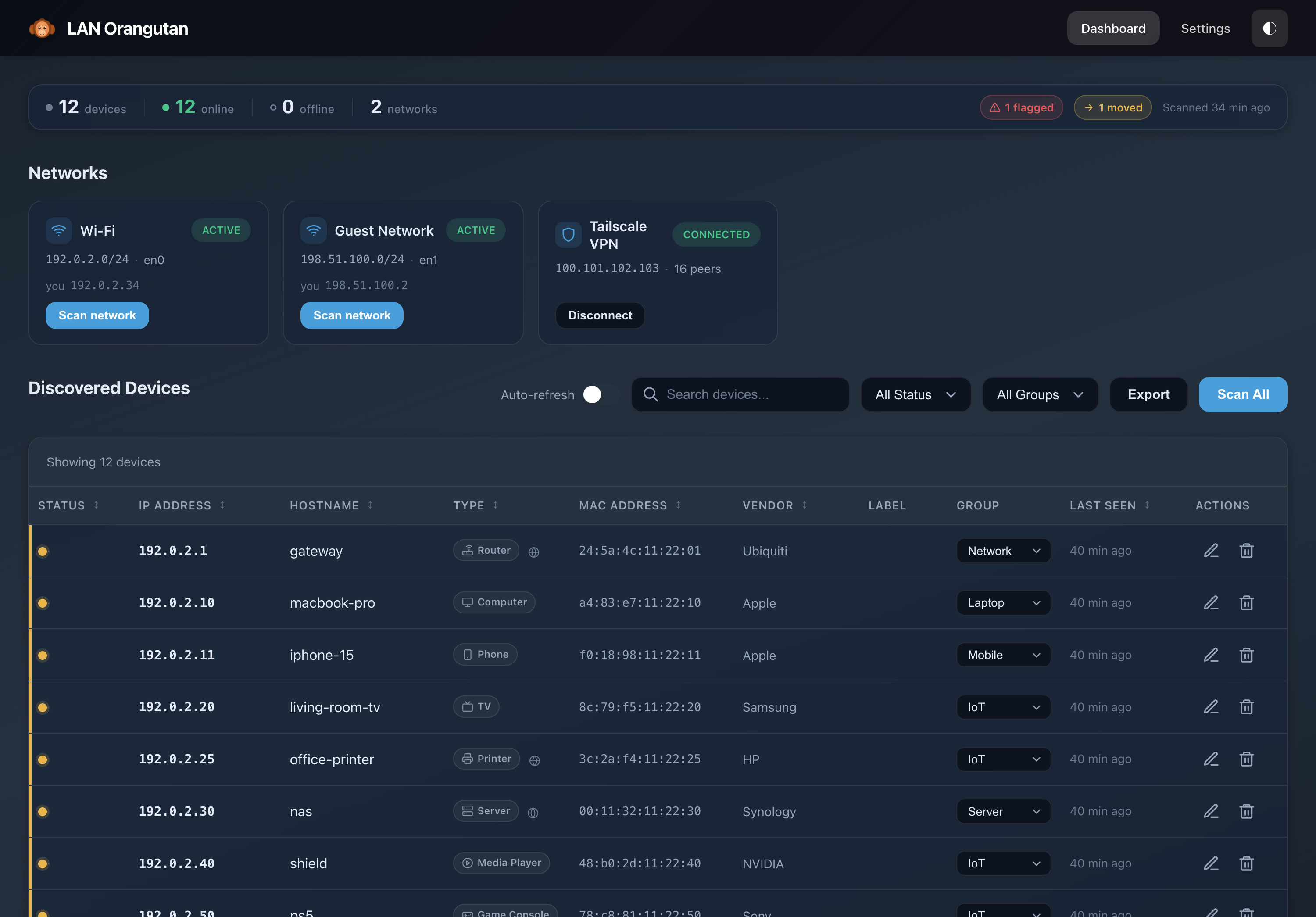This screenshot has width=1316, height=917.
Task: Open living-room-tv IoT group dropdown
Action: tap(1003, 707)
